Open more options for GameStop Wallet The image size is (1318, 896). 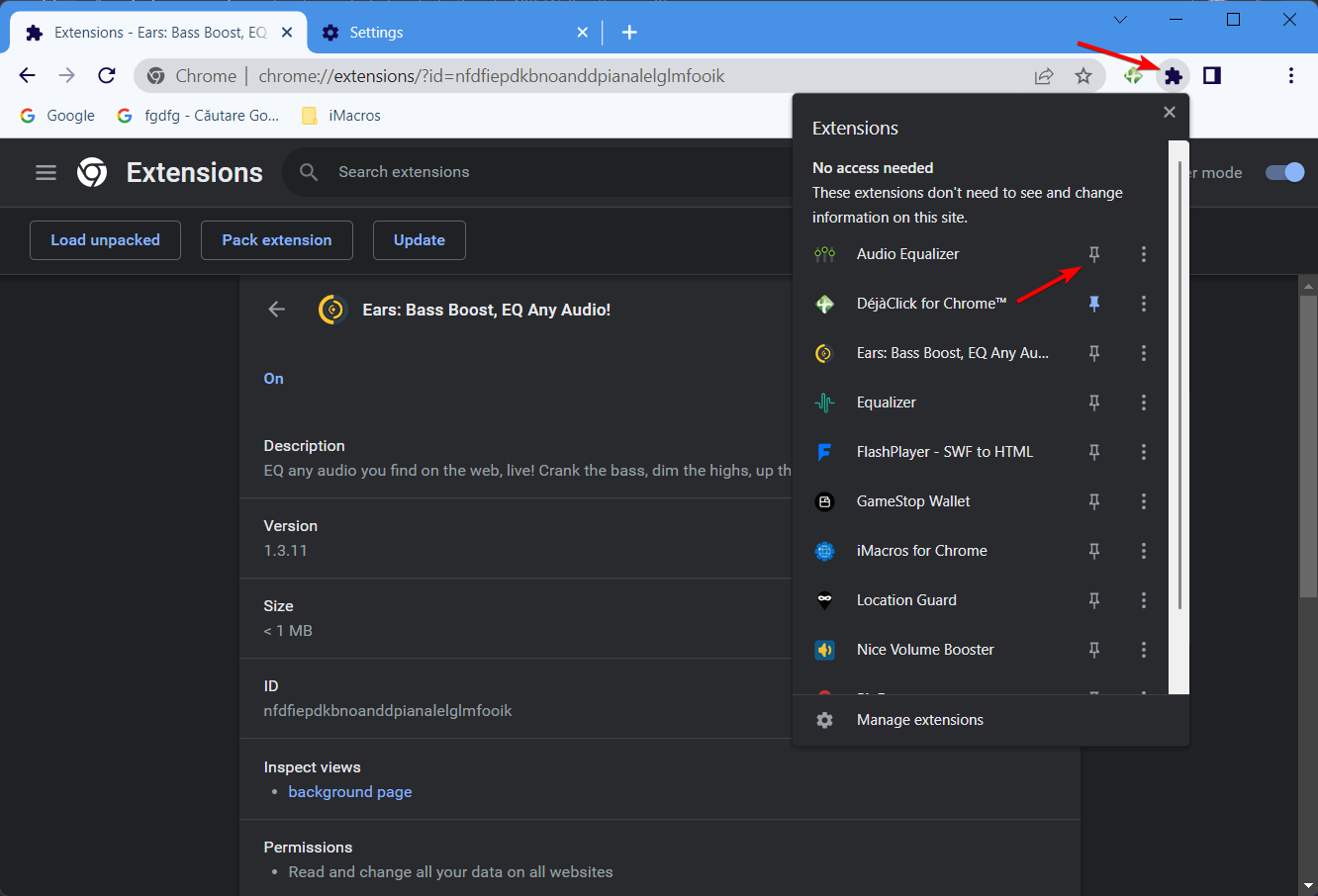pyautogui.click(x=1144, y=501)
